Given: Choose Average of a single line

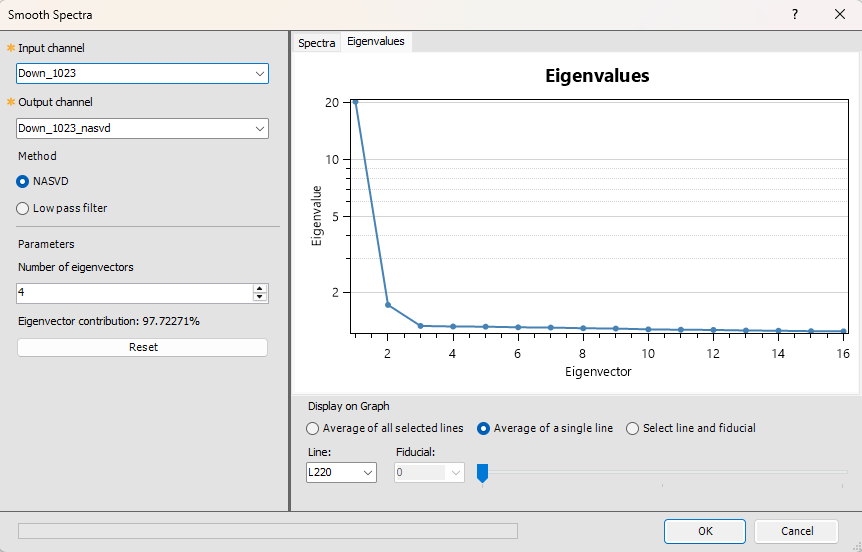Looking at the screenshot, I should [484, 428].
